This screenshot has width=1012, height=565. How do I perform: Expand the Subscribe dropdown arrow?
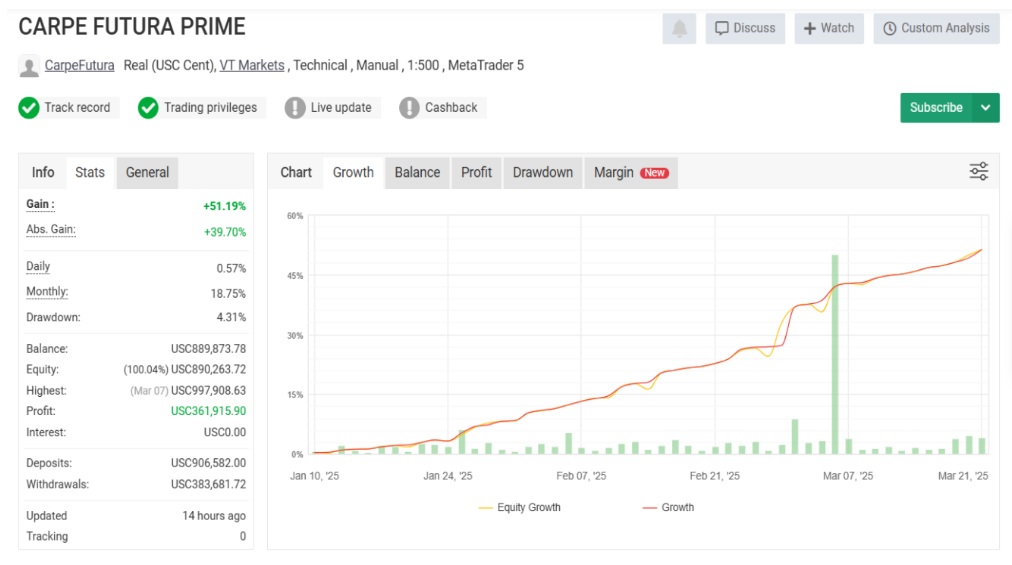click(x=986, y=108)
